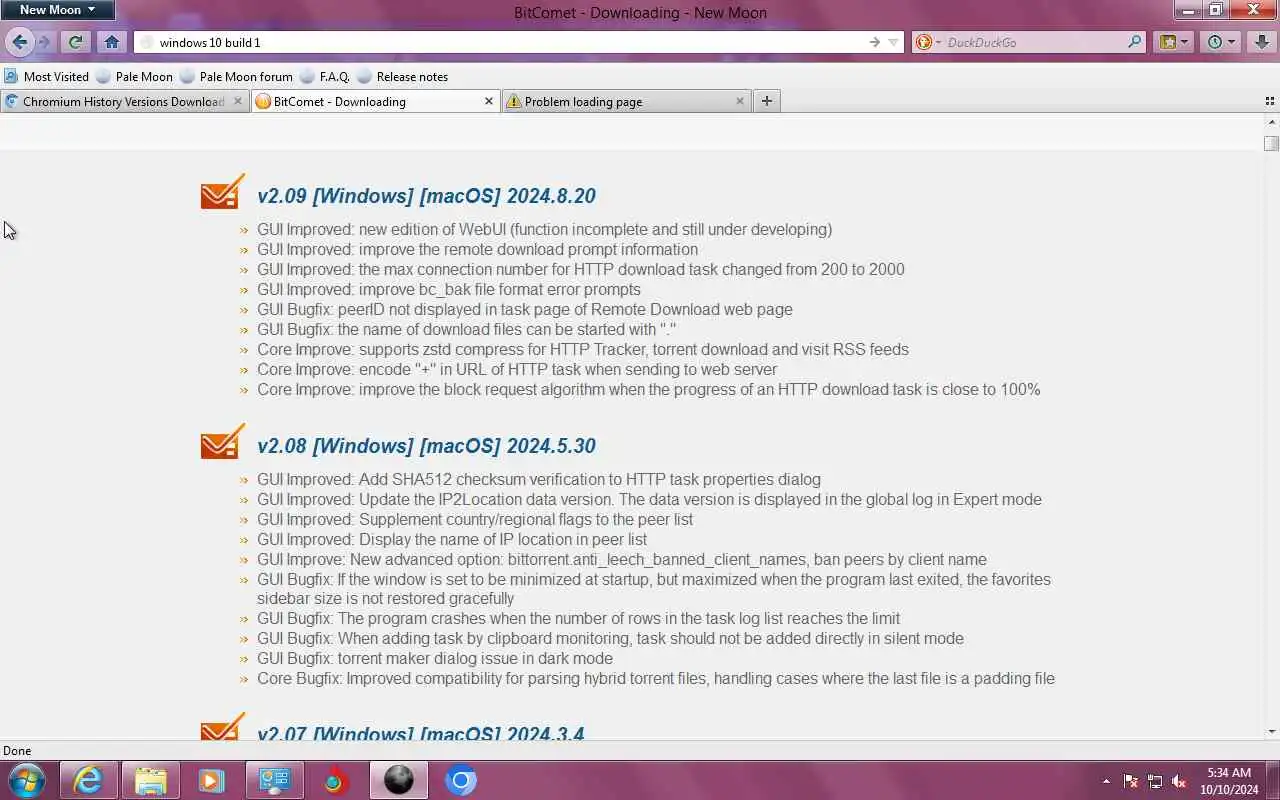Open the Home page button
This screenshot has height=800, width=1280.
(111, 42)
